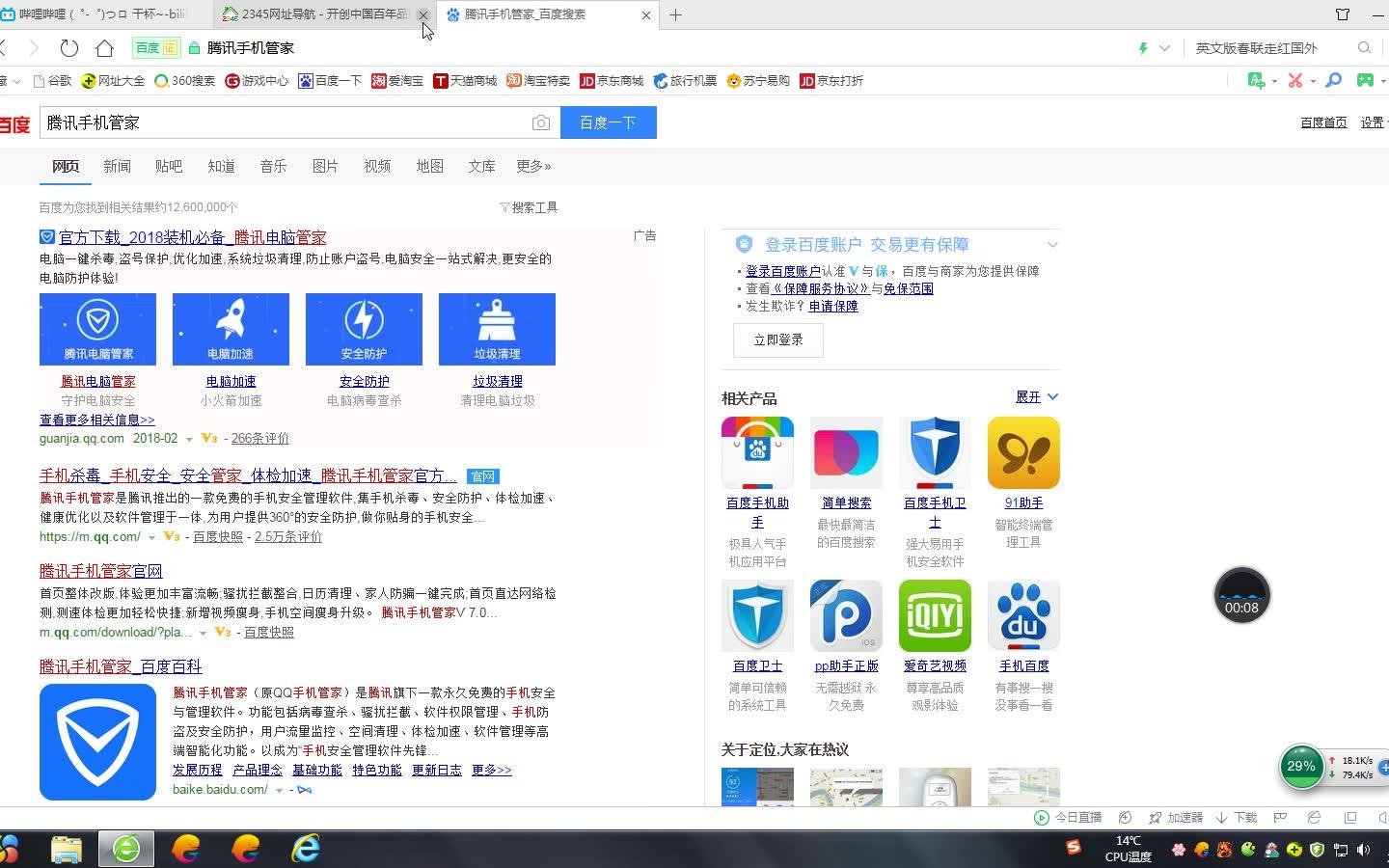Select the 新闻 search category

tap(117, 166)
